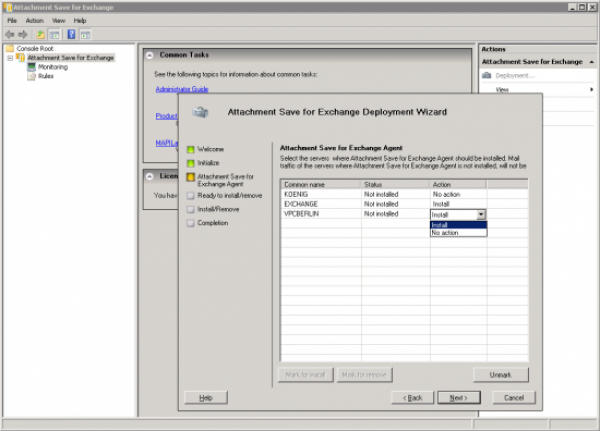
Task: Cancel the Deployment Wizard
Action: coord(514,397)
